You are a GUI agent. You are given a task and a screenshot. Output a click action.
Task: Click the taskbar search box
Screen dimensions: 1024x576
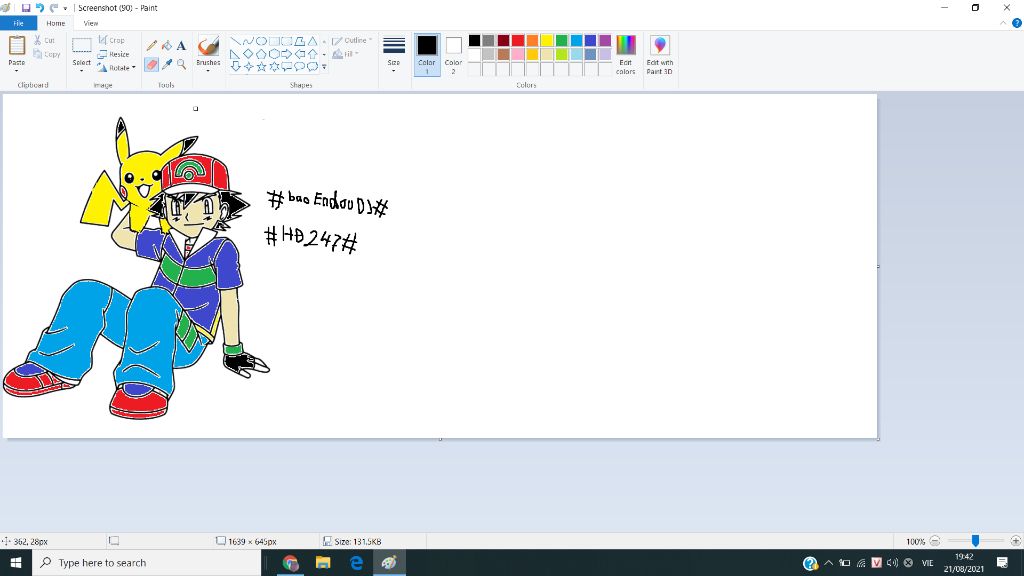pyautogui.click(x=146, y=562)
